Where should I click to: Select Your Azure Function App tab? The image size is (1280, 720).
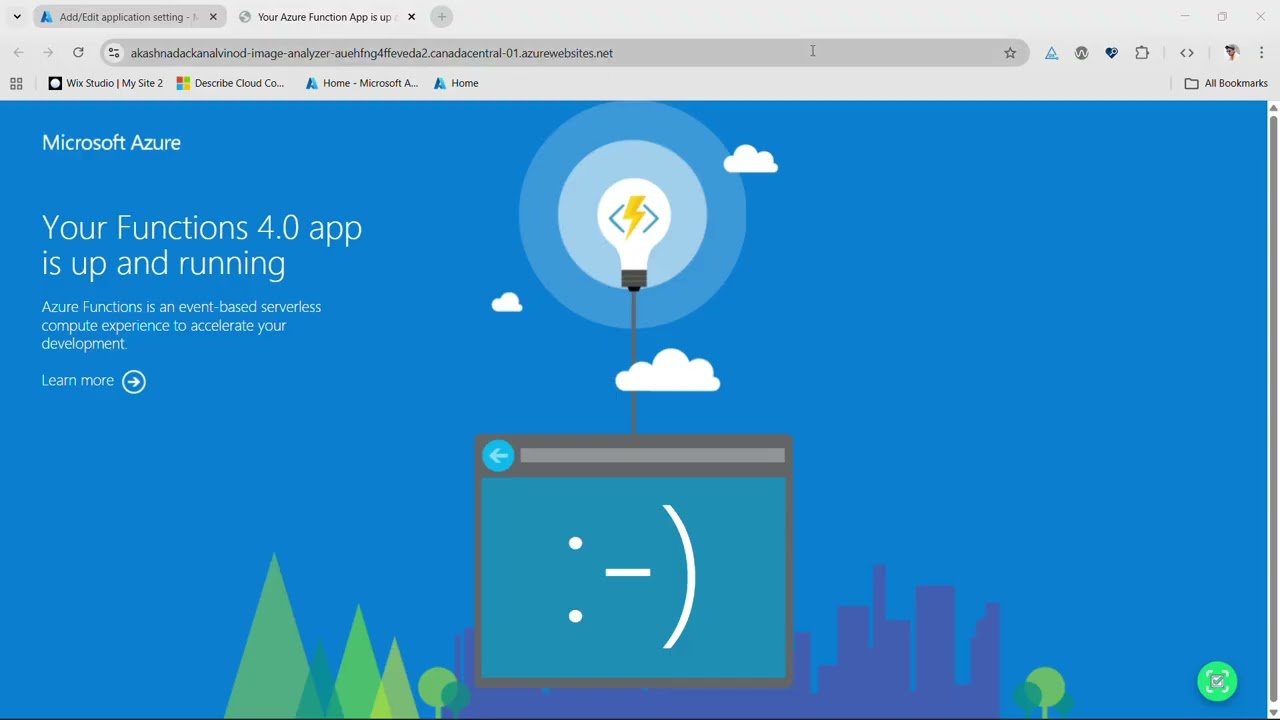327,17
